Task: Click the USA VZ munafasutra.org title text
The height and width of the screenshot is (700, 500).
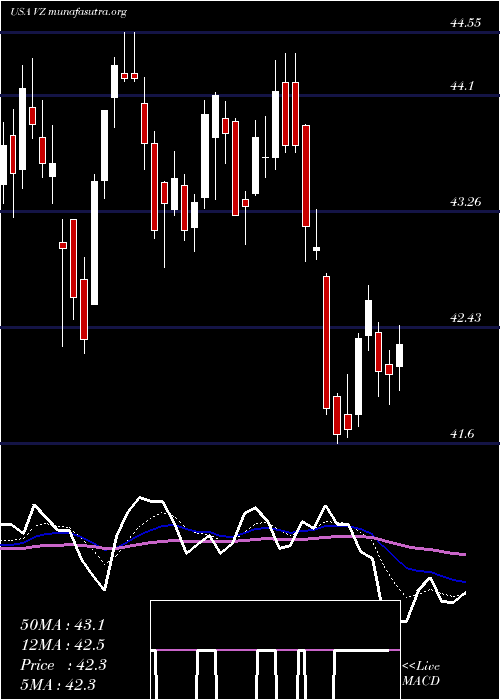Action: (x=68, y=12)
